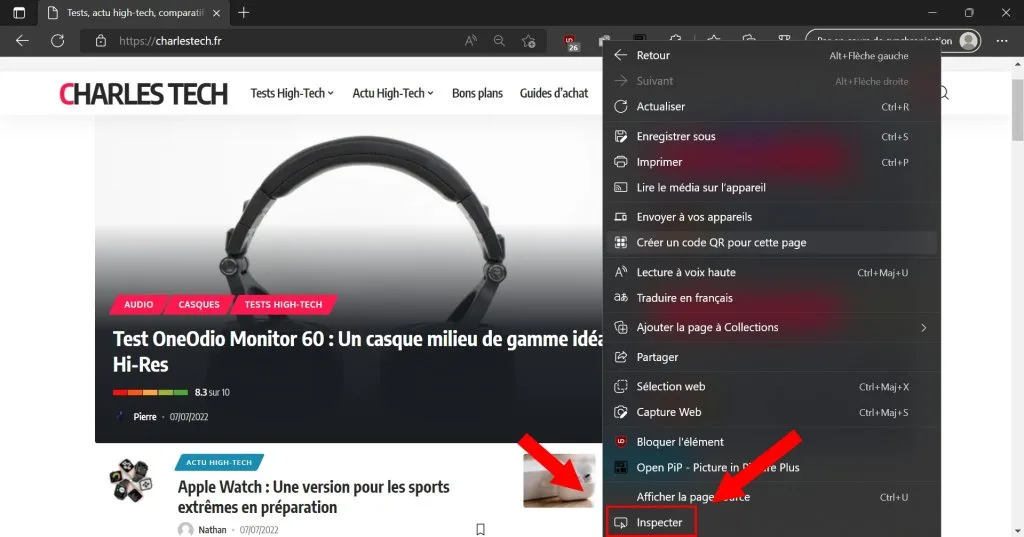This screenshot has height=537, width=1024.
Task: Open the tab actions menu icon
Action: click(x=19, y=12)
